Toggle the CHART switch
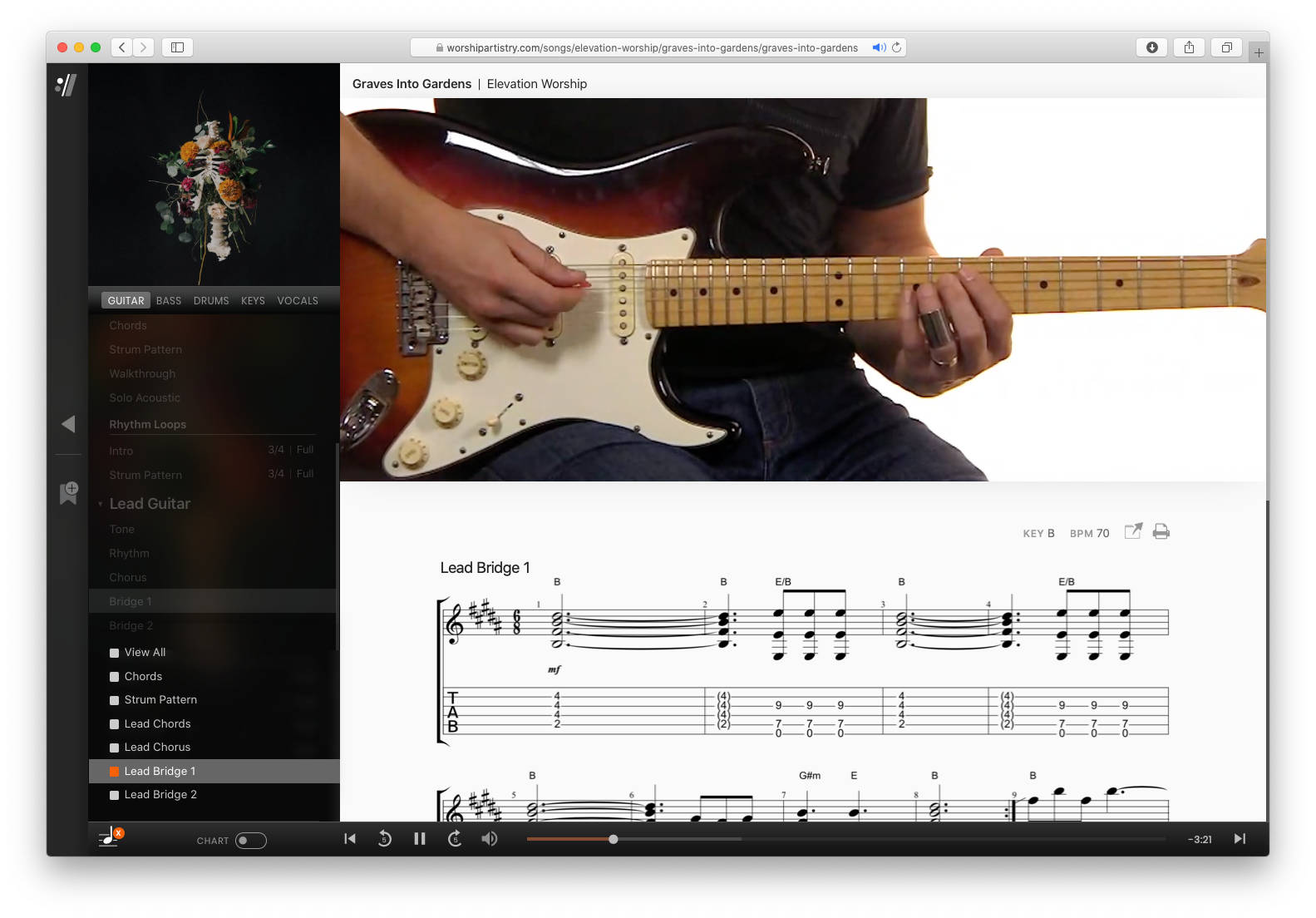1316x918 pixels. (250, 841)
